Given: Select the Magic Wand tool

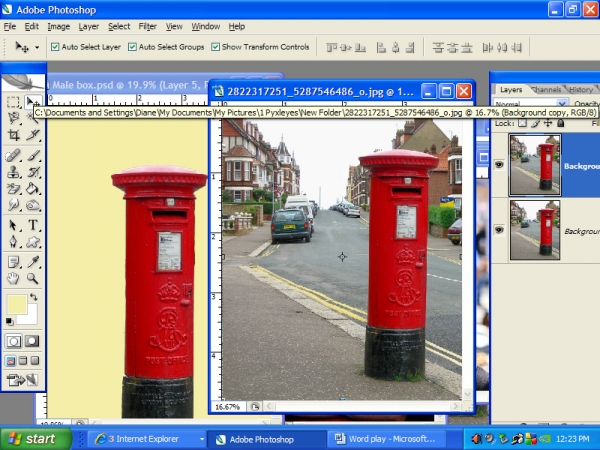Looking at the screenshot, I should pos(32,118).
